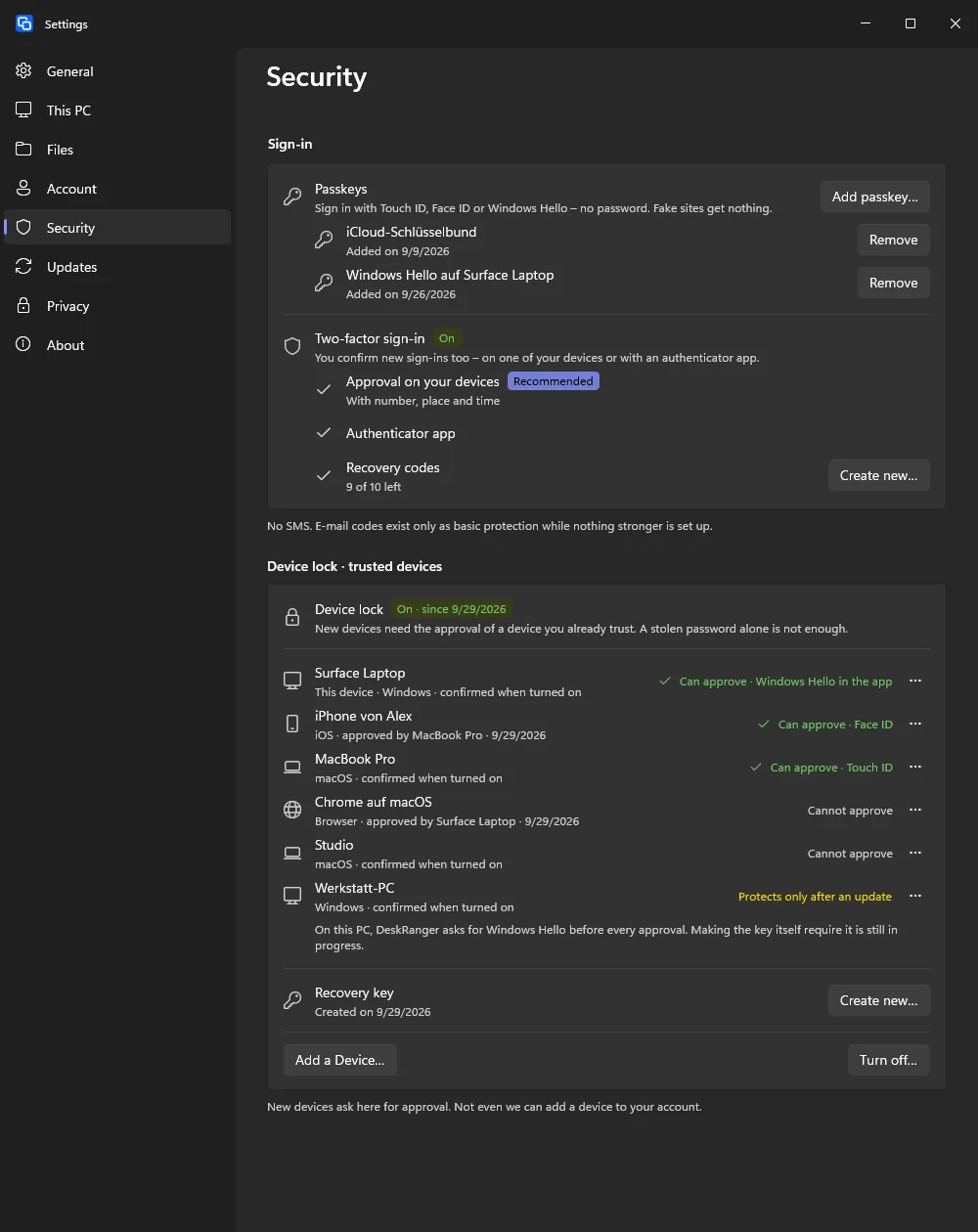Remove the Windows Hello auf Surface Laptop passkey
The height and width of the screenshot is (1232, 978).
click(893, 283)
